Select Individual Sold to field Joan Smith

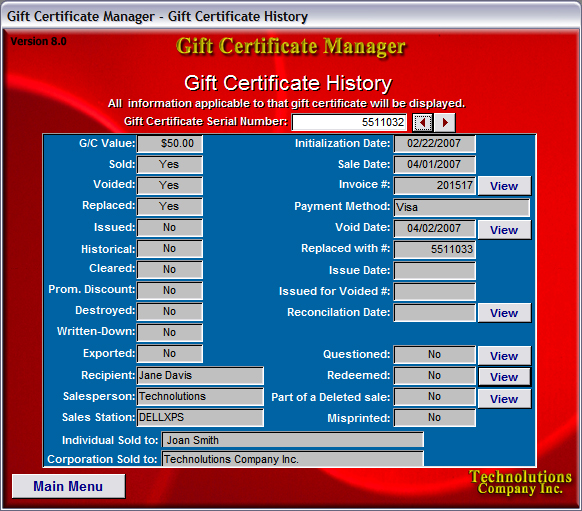[292, 440]
